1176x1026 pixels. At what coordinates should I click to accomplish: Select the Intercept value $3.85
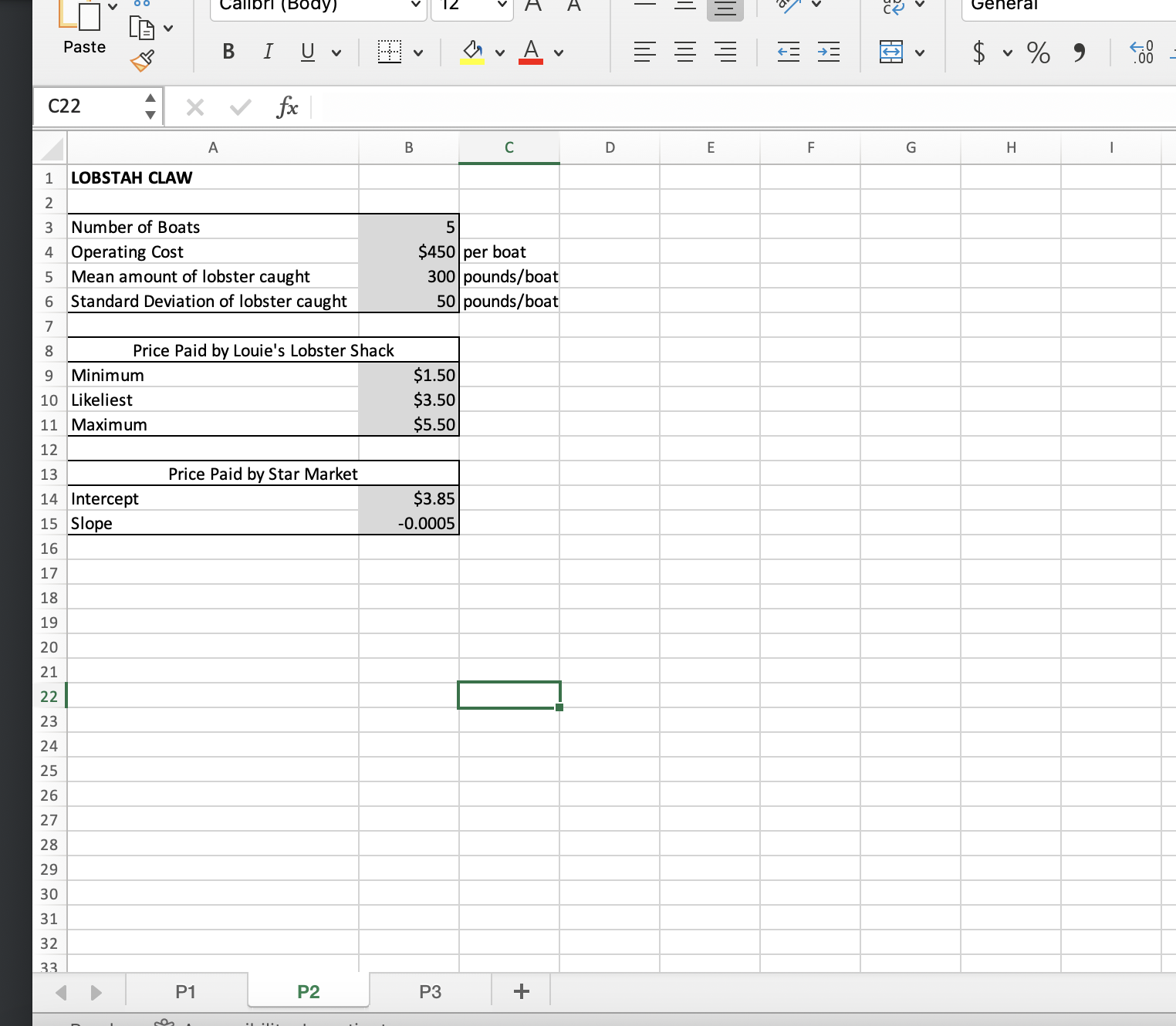[409, 498]
